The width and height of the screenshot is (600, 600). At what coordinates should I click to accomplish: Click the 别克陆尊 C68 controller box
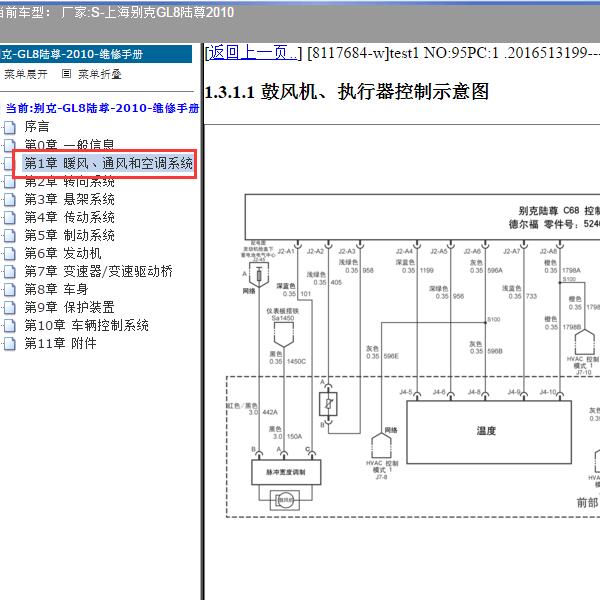point(422,217)
